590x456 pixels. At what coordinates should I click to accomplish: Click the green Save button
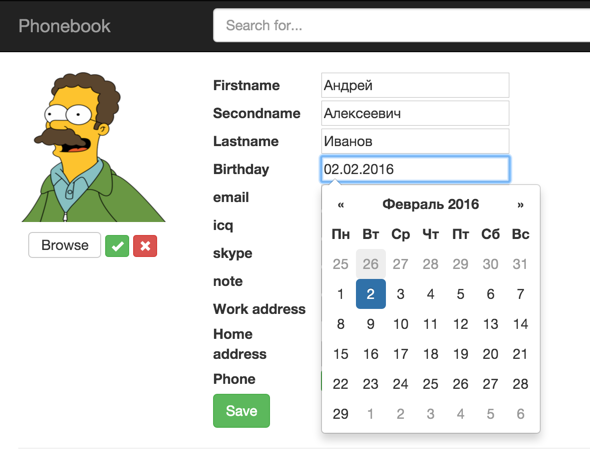tap(241, 410)
